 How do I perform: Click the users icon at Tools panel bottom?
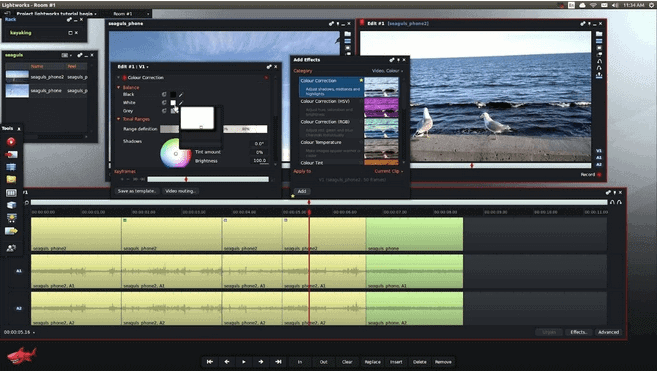tap(11, 248)
